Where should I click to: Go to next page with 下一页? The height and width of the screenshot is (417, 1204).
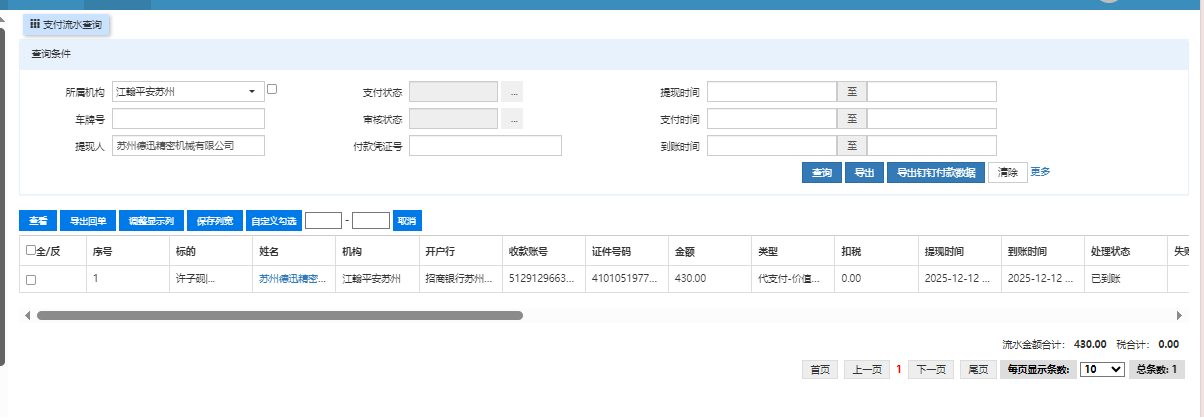tap(931, 369)
